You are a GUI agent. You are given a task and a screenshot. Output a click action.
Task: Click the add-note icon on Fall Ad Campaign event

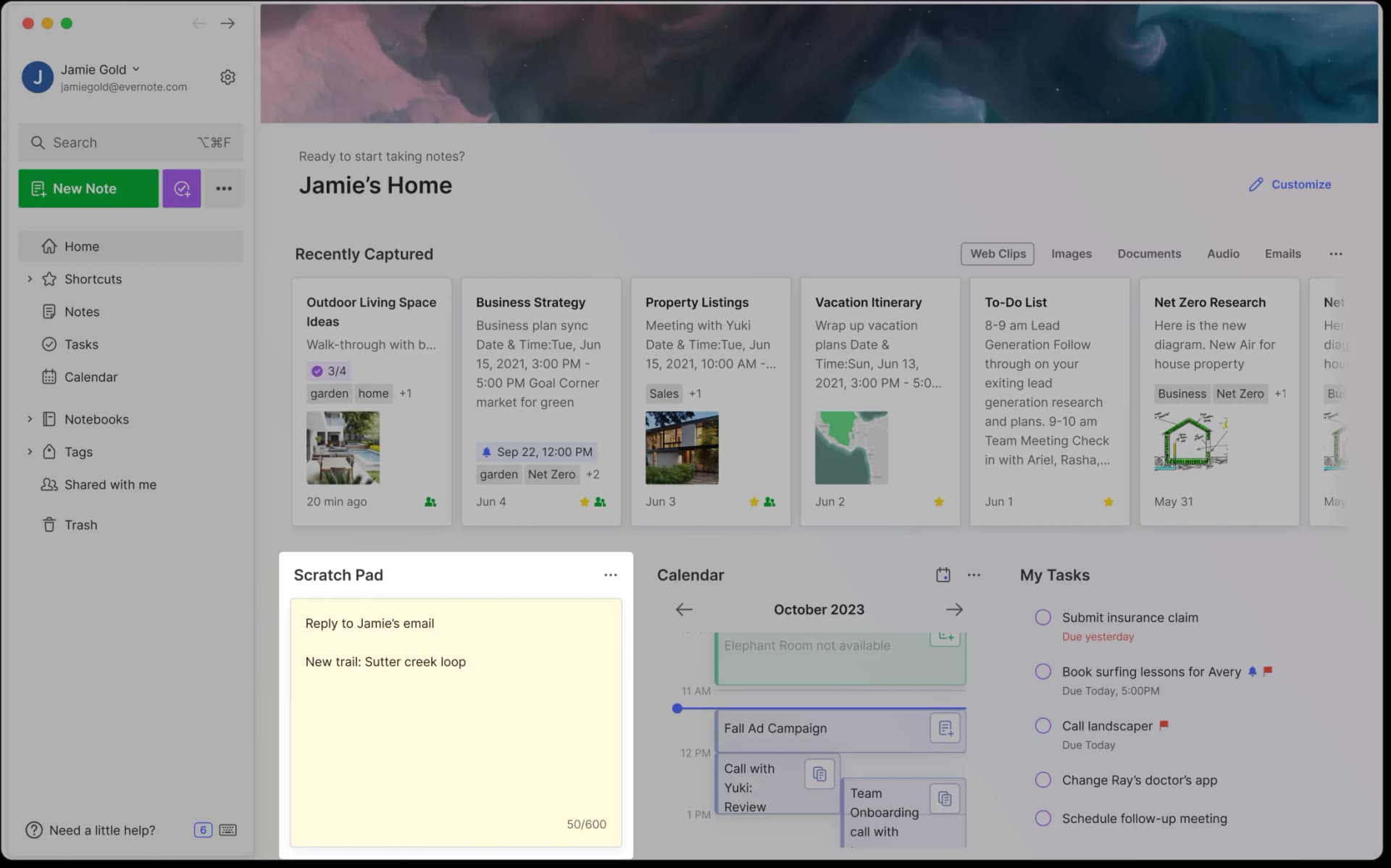point(945,728)
